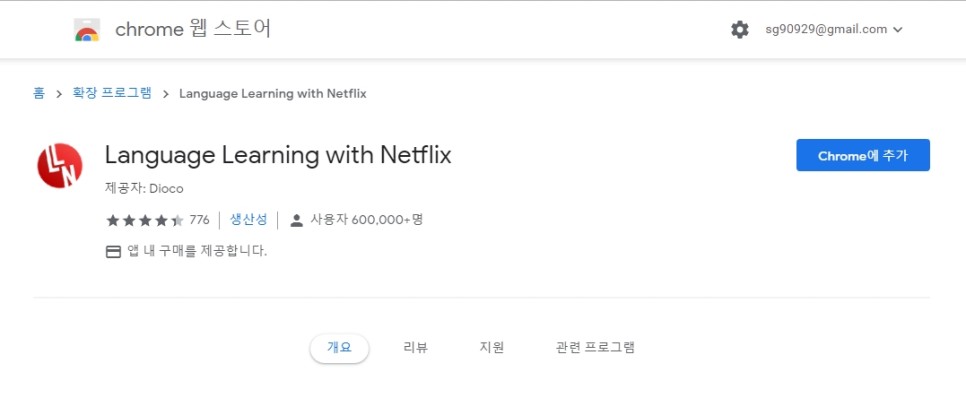Viewport: 966px width, 398px height.
Task: Click the Chrome에 추가 button
Action: pyautogui.click(x=862, y=155)
